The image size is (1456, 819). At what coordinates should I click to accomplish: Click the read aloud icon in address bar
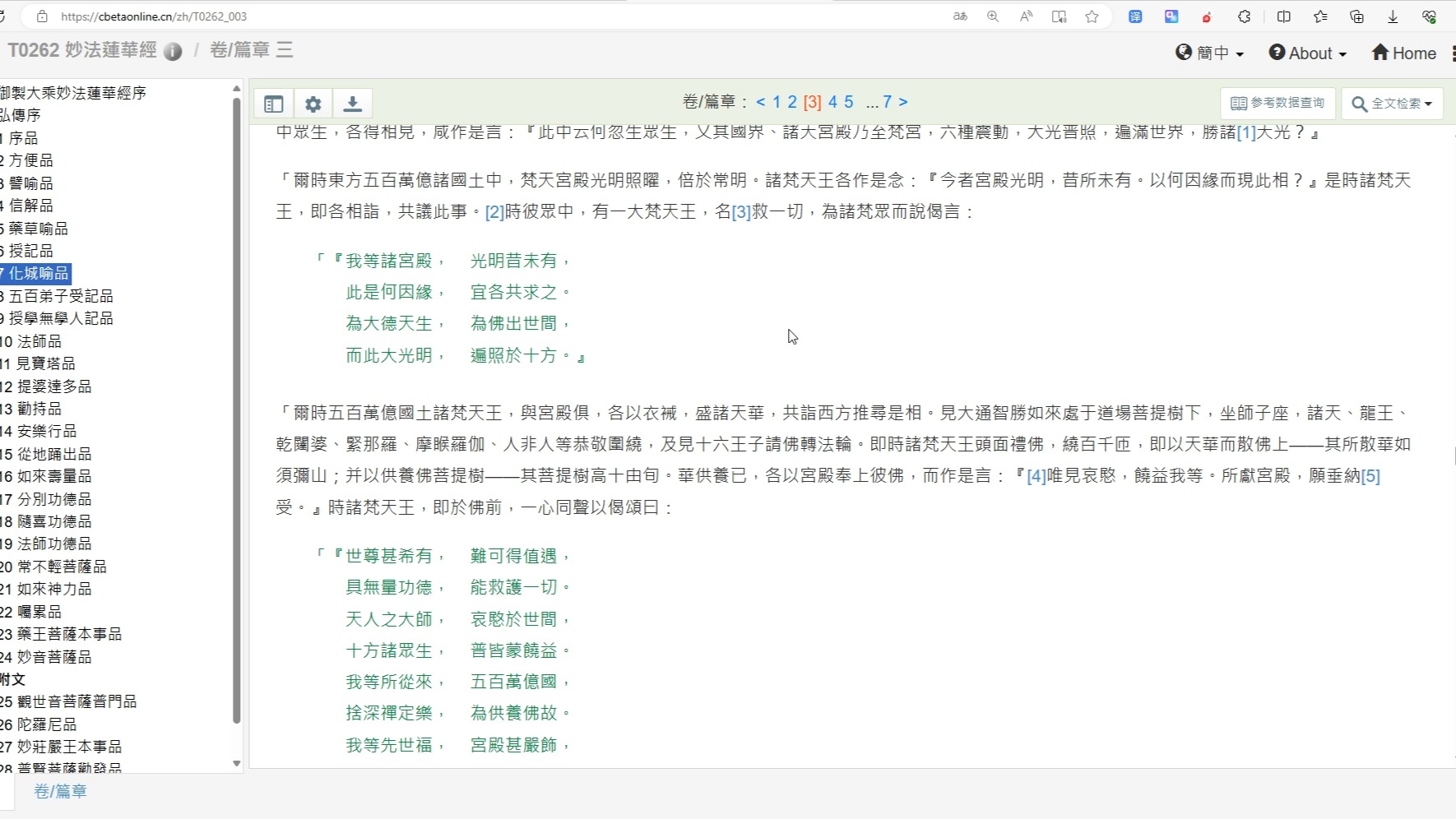(1026, 16)
